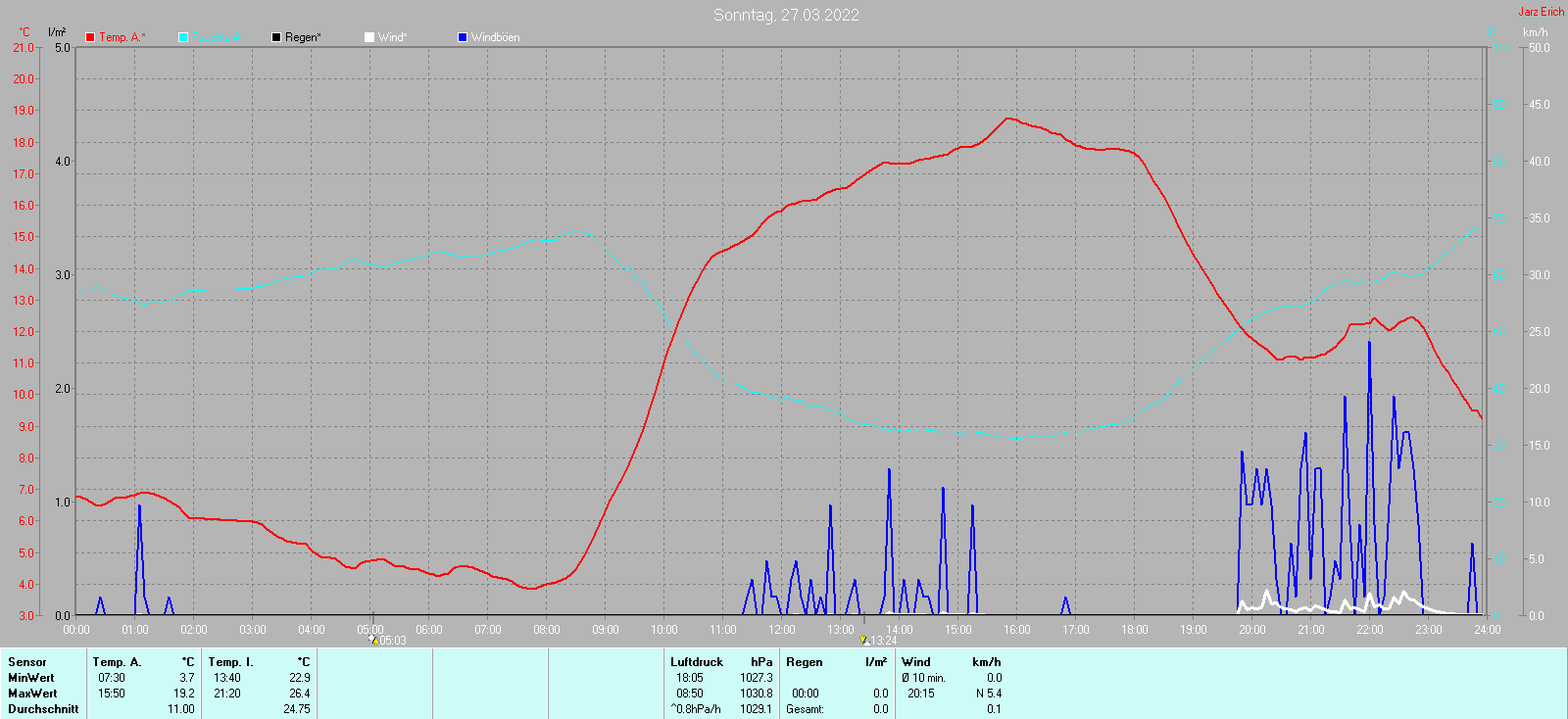Click the "24:00" time axis label
The width and height of the screenshot is (1568, 719).
pos(1488,630)
